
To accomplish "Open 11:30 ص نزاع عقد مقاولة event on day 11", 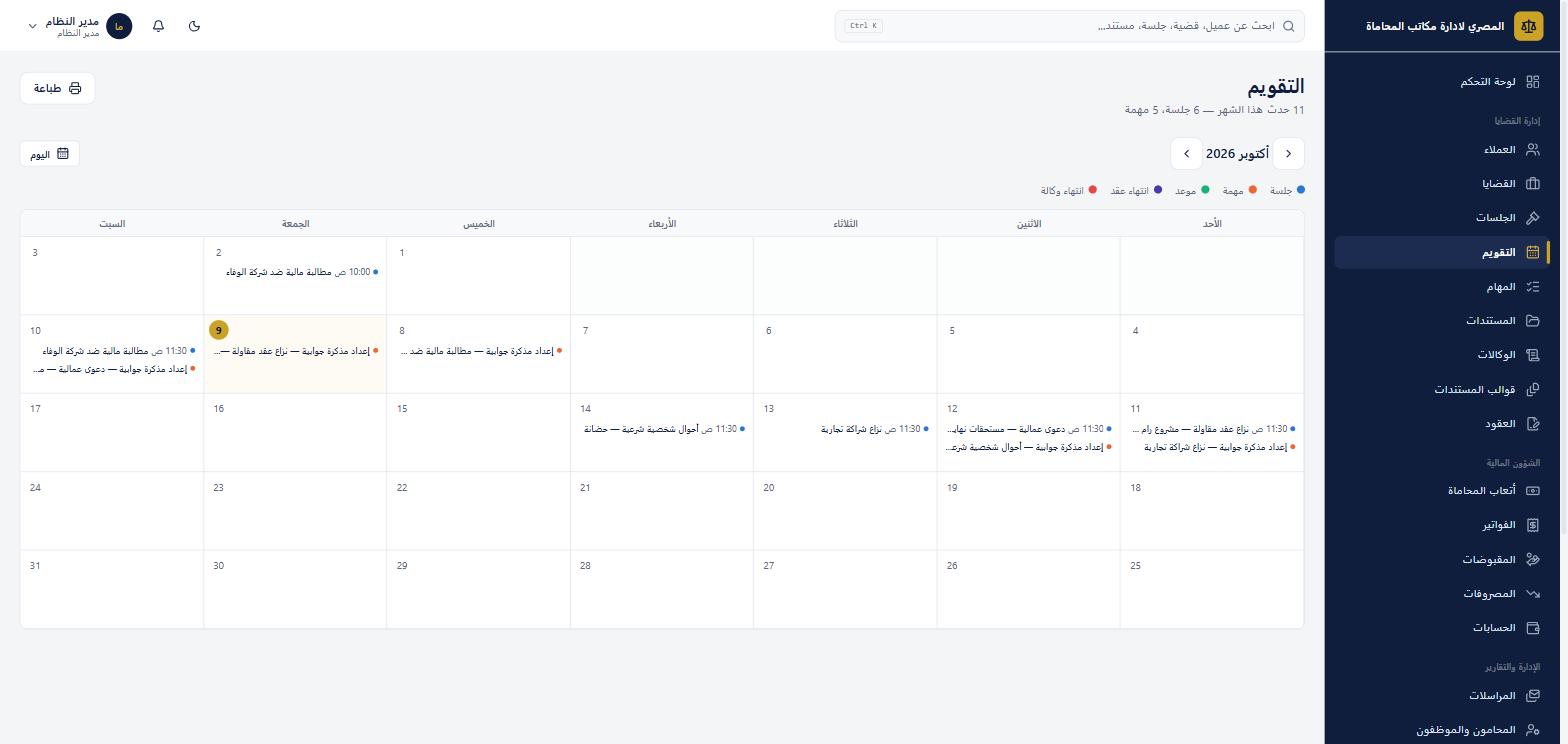I will coord(1212,429).
